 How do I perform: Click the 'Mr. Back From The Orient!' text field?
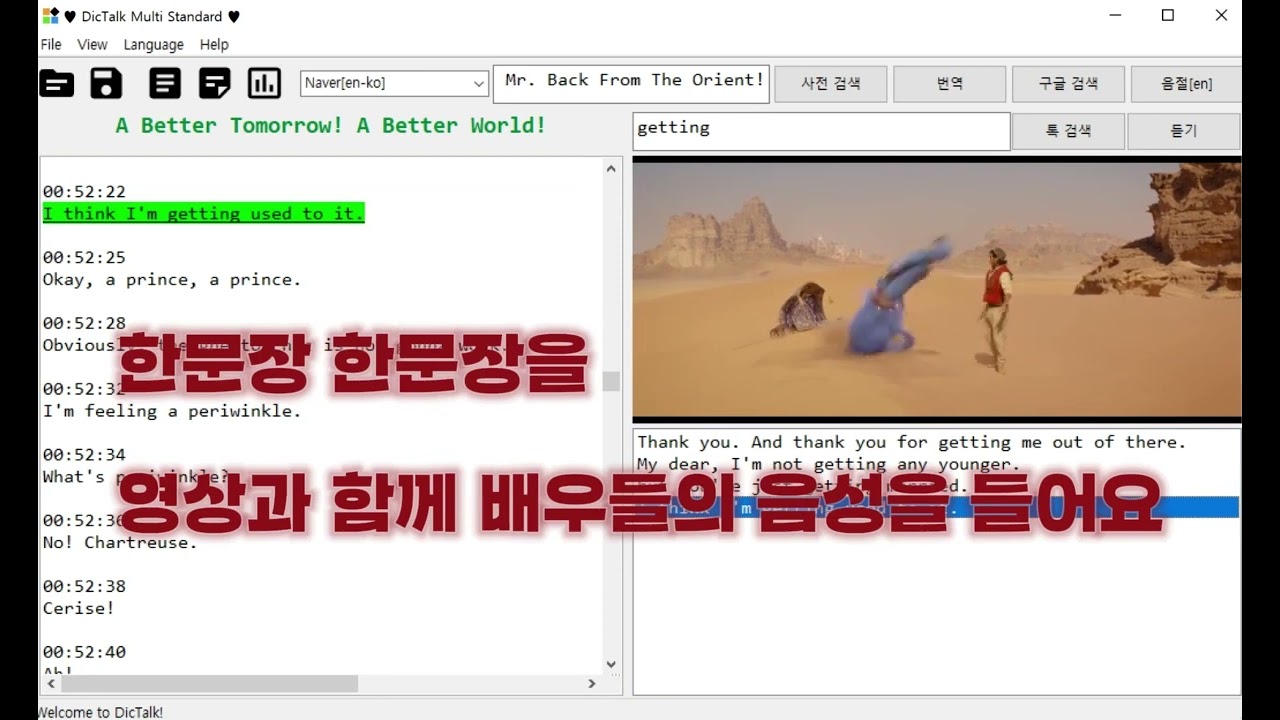click(631, 84)
